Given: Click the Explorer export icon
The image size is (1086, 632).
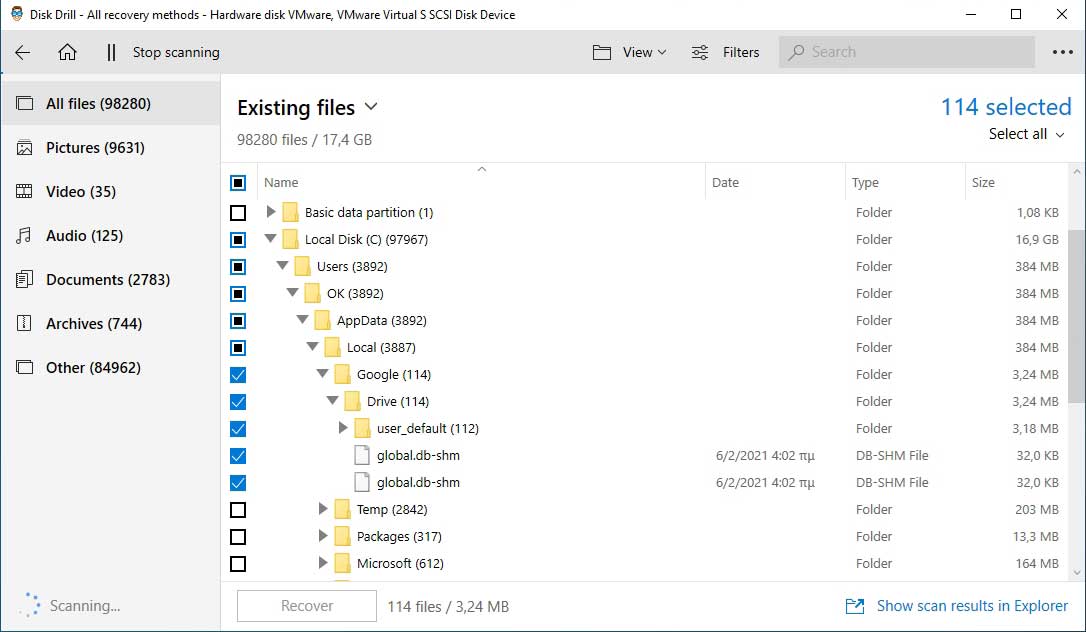Looking at the screenshot, I should 855,606.
